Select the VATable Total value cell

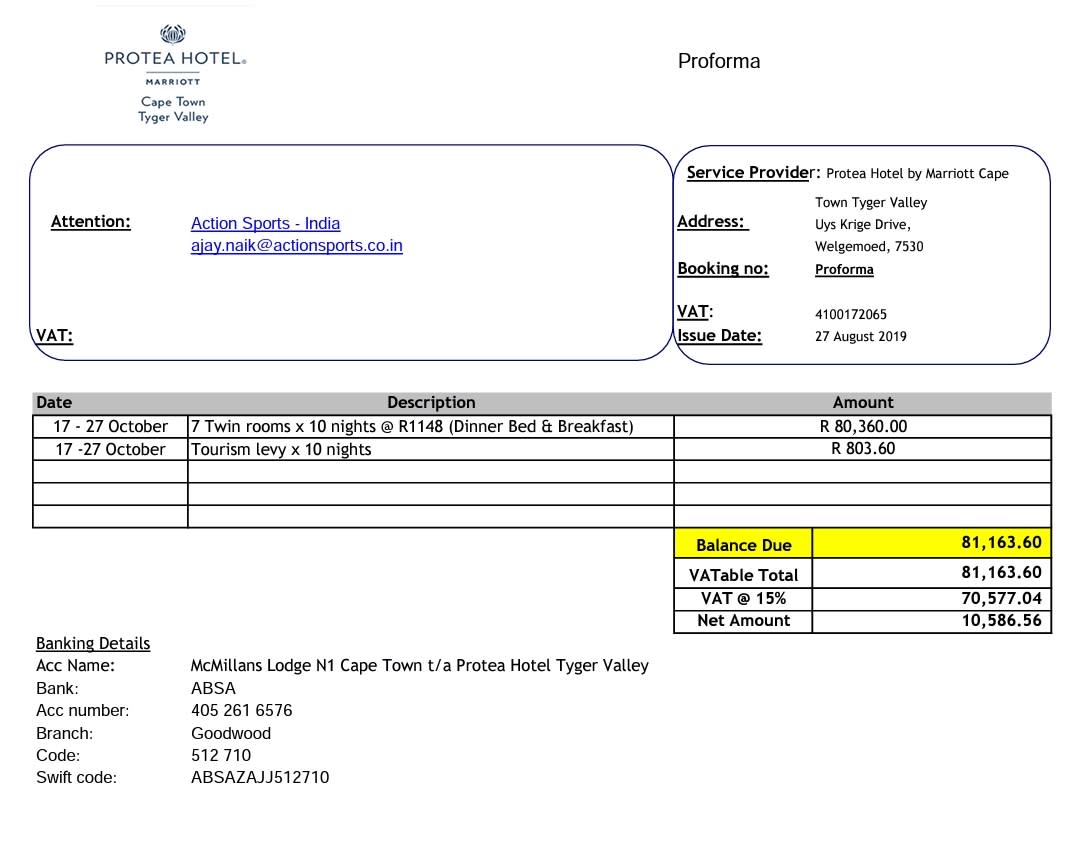(932, 573)
